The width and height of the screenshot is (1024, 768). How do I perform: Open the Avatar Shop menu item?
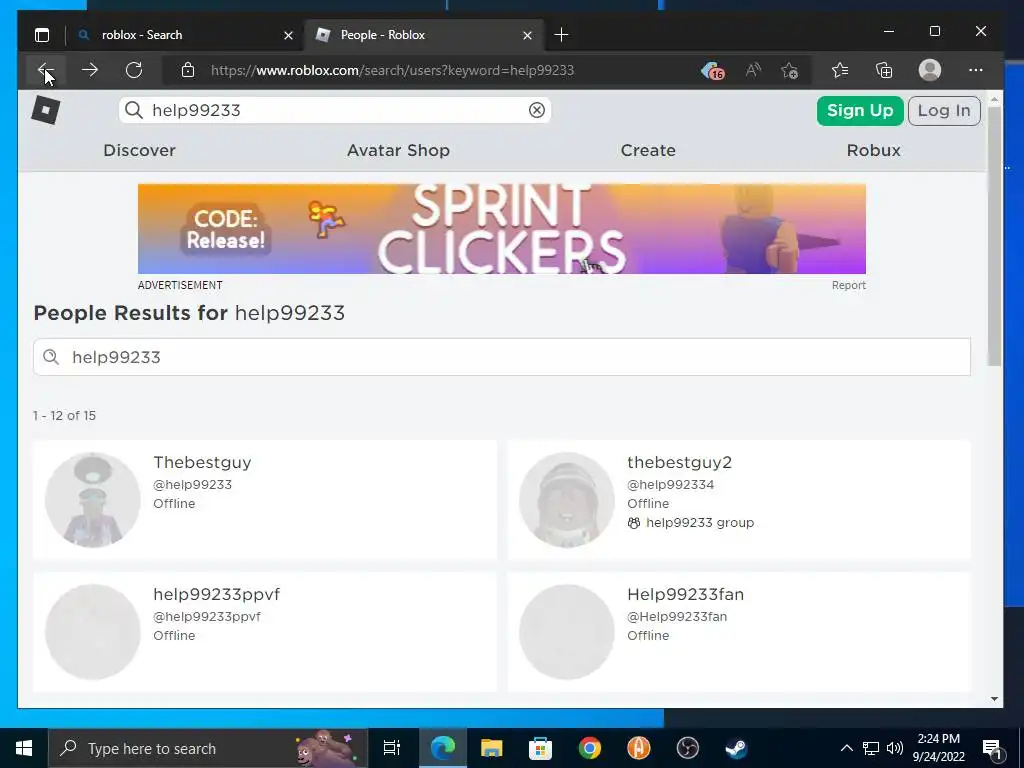[398, 150]
